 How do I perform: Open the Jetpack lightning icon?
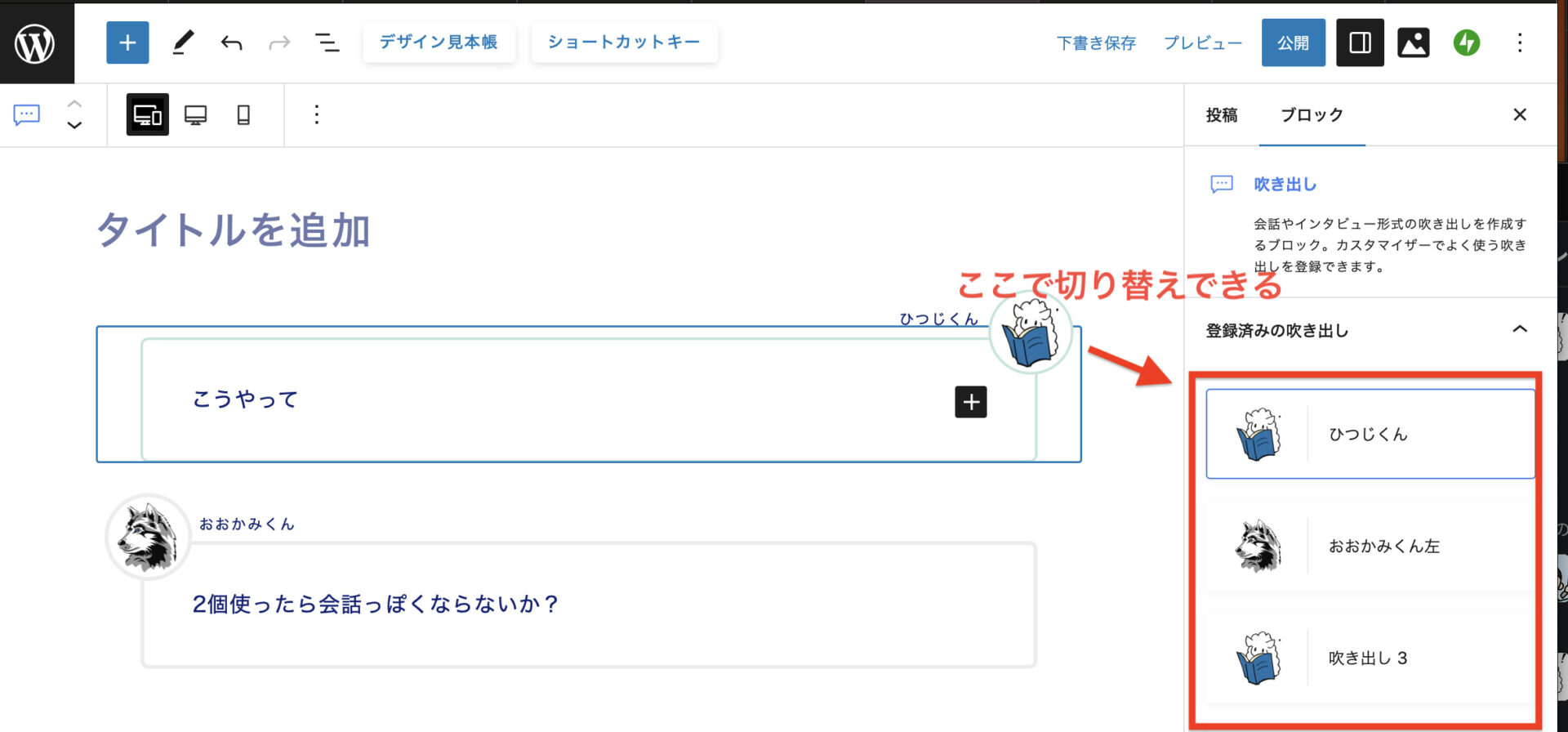click(1467, 42)
